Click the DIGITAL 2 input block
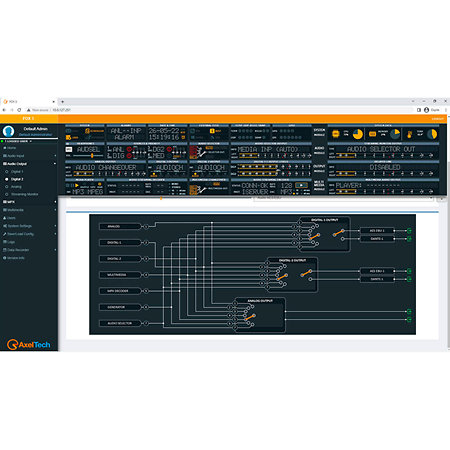450x450 pixels. [x=120, y=259]
